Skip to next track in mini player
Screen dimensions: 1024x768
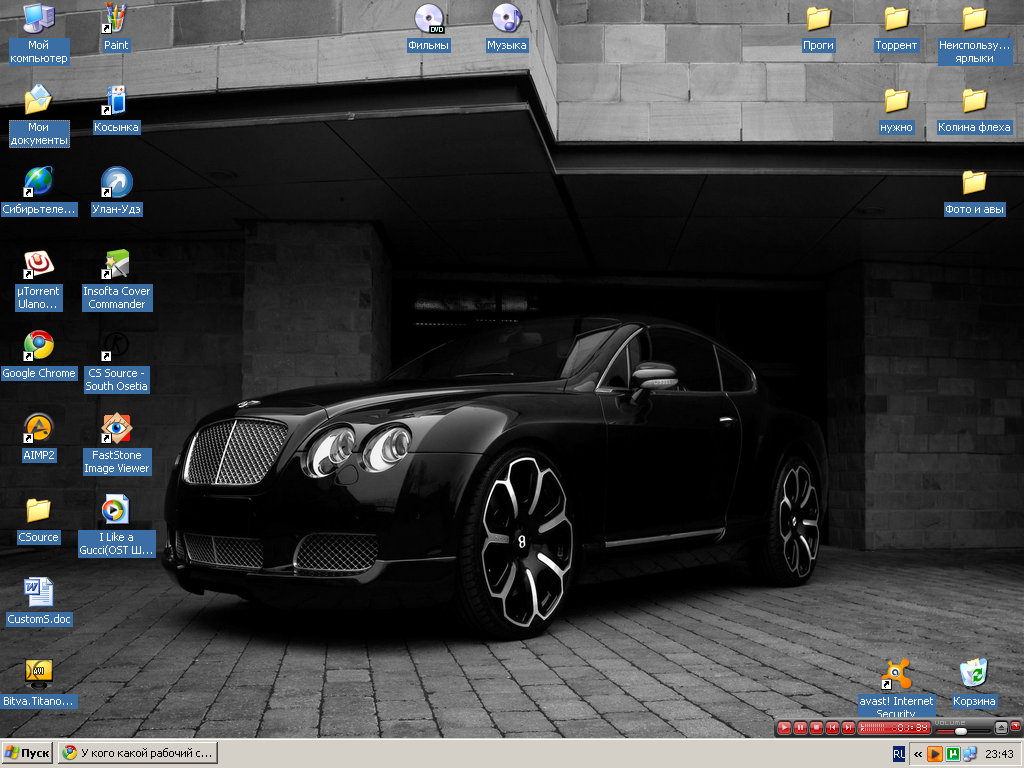pos(848,728)
